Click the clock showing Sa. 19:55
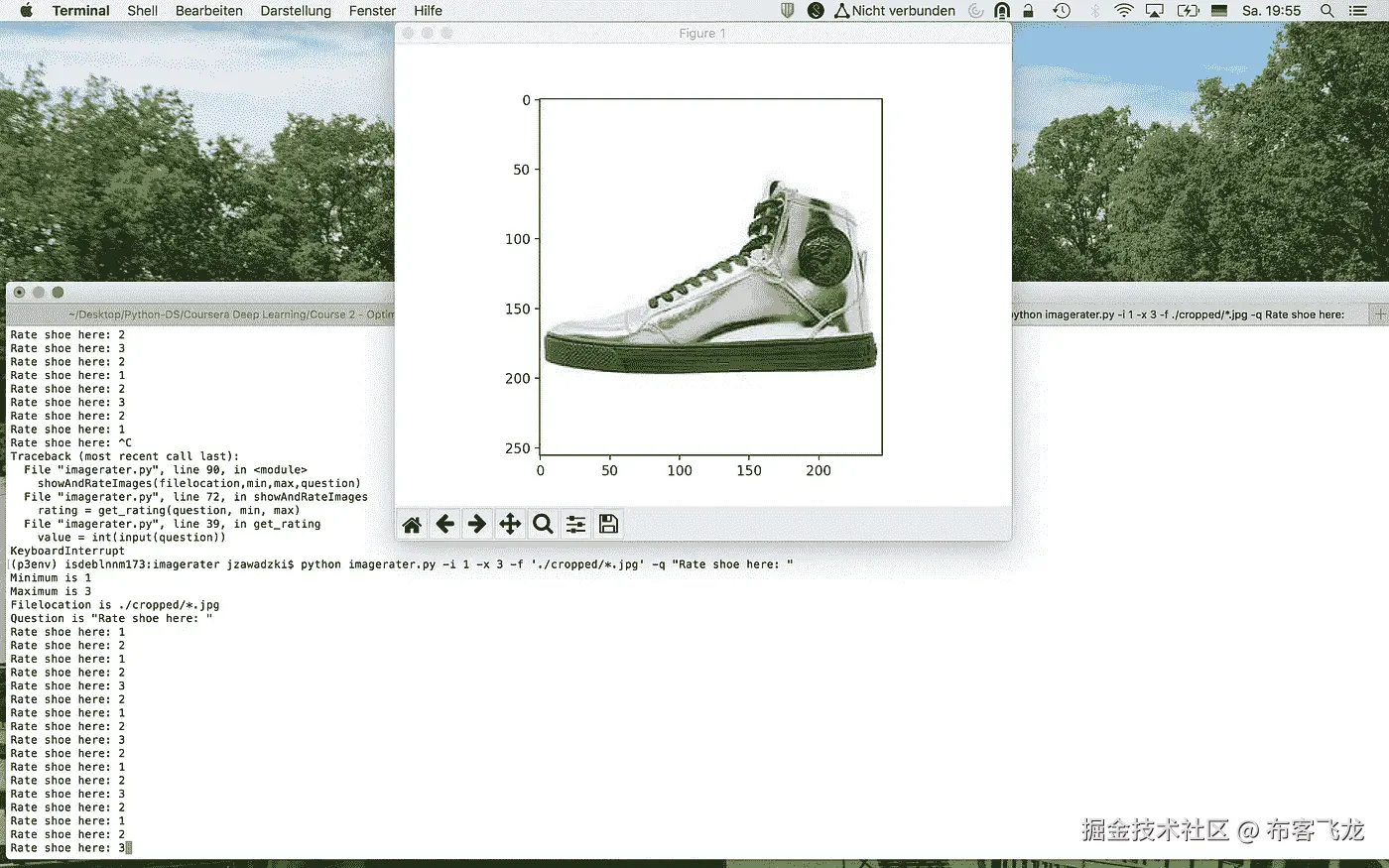1389x868 pixels. pyautogui.click(x=1271, y=11)
